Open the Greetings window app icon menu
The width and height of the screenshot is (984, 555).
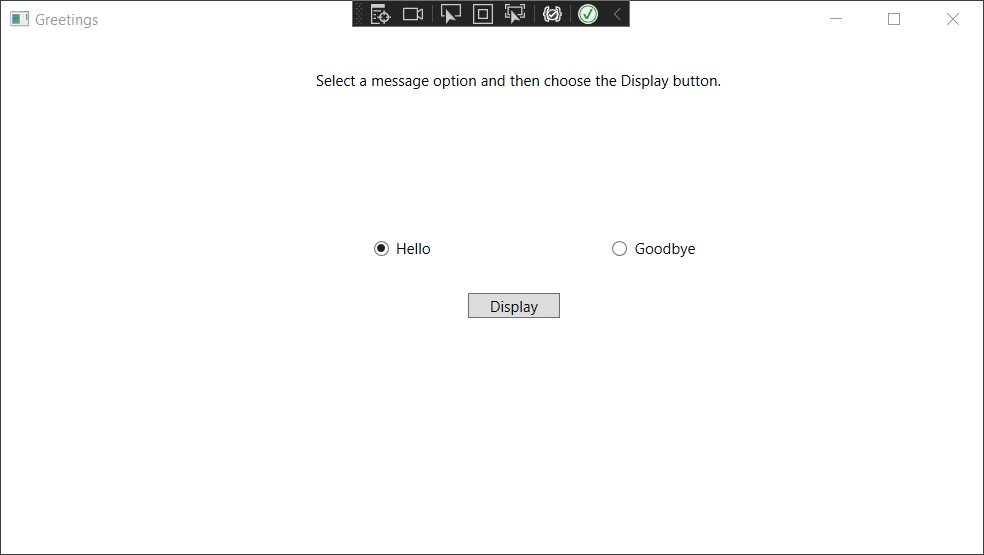pyautogui.click(x=19, y=19)
